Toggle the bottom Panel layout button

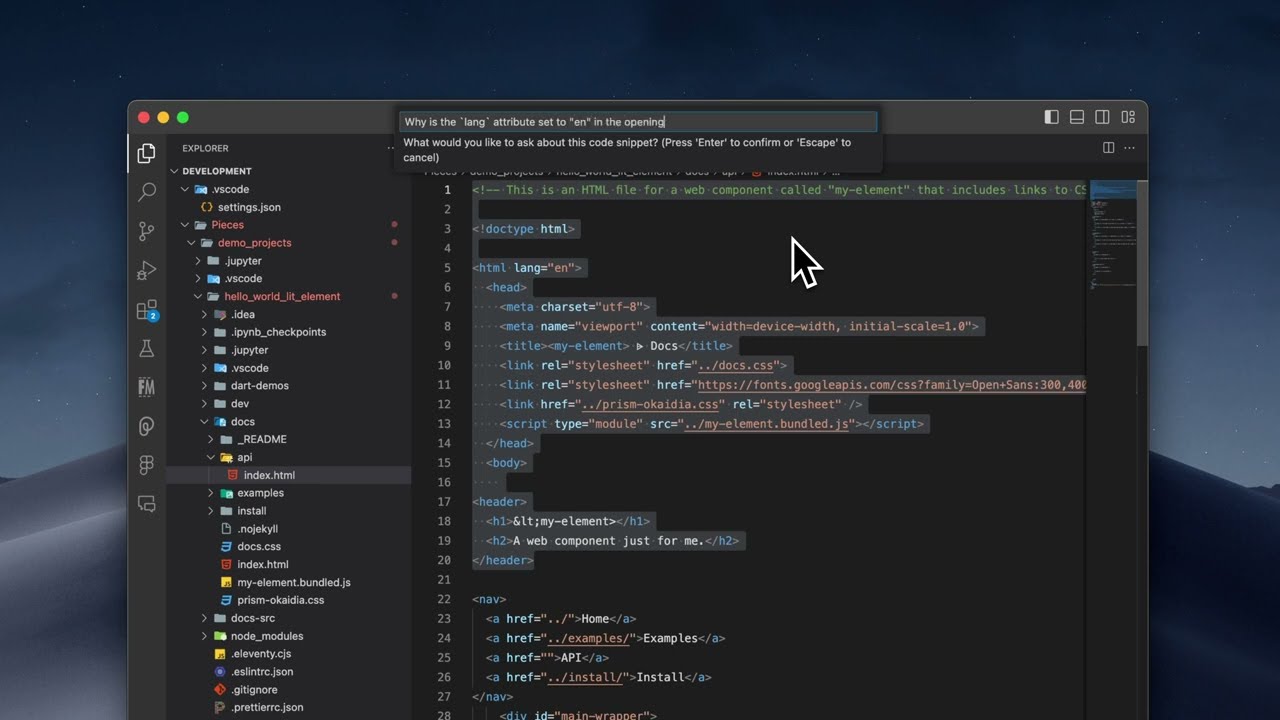[1077, 117]
